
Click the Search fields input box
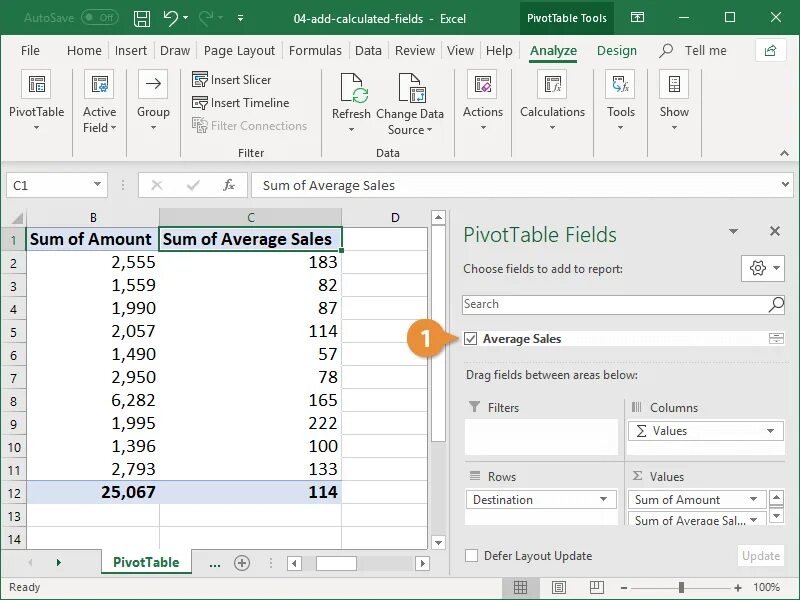pyautogui.click(x=614, y=304)
